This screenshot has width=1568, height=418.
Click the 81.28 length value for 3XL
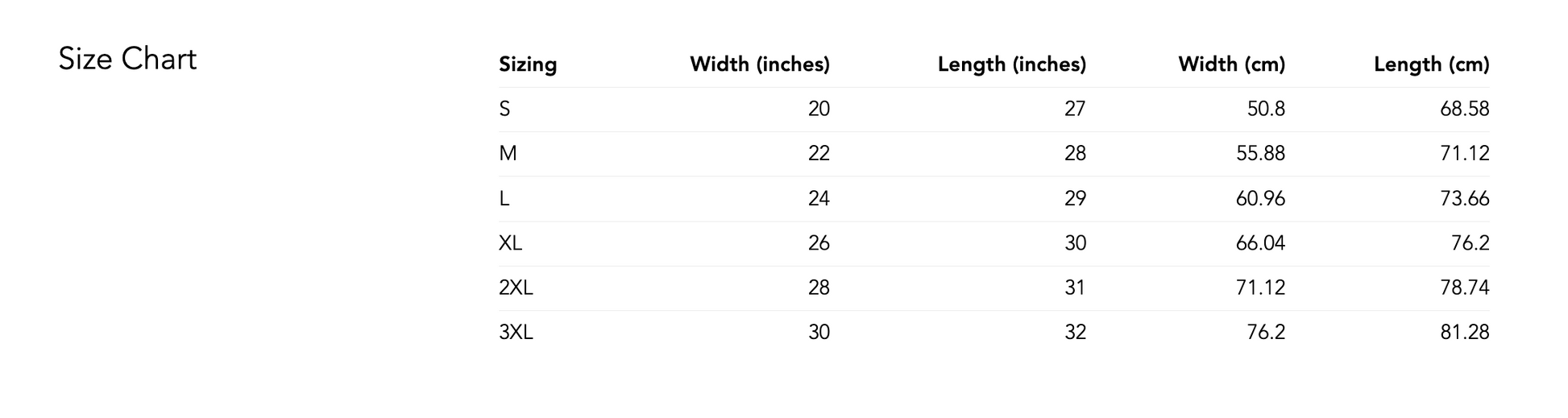coord(1465,332)
